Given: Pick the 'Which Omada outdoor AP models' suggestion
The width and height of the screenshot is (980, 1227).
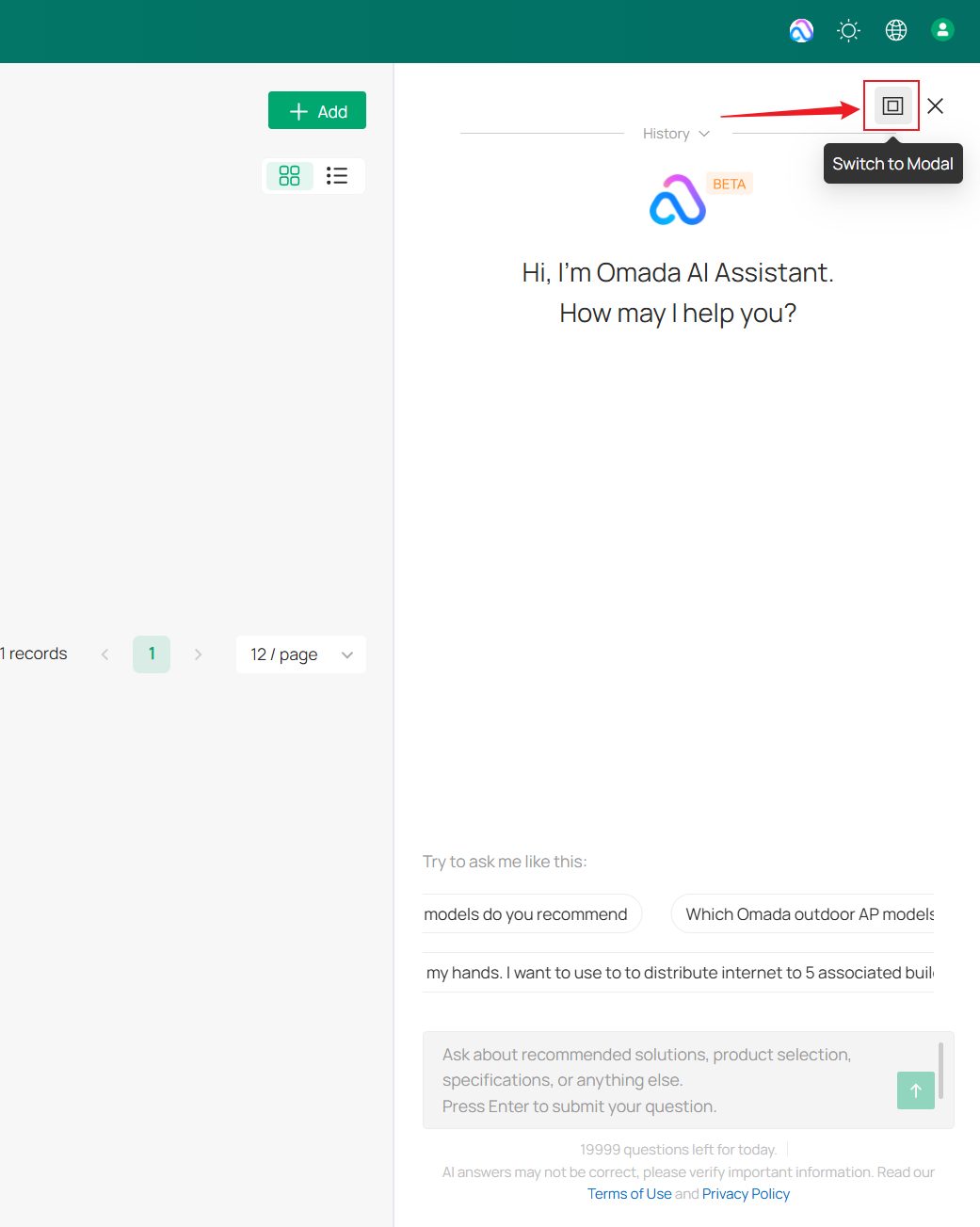Looking at the screenshot, I should click(802, 913).
